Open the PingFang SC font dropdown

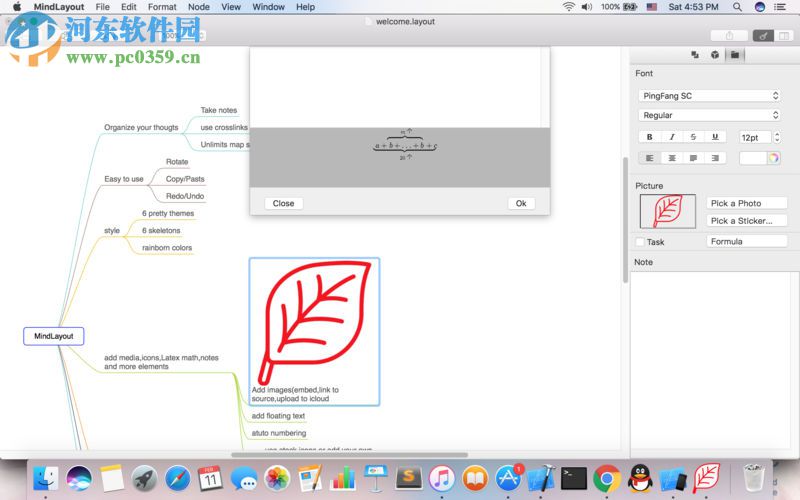[x=709, y=96]
